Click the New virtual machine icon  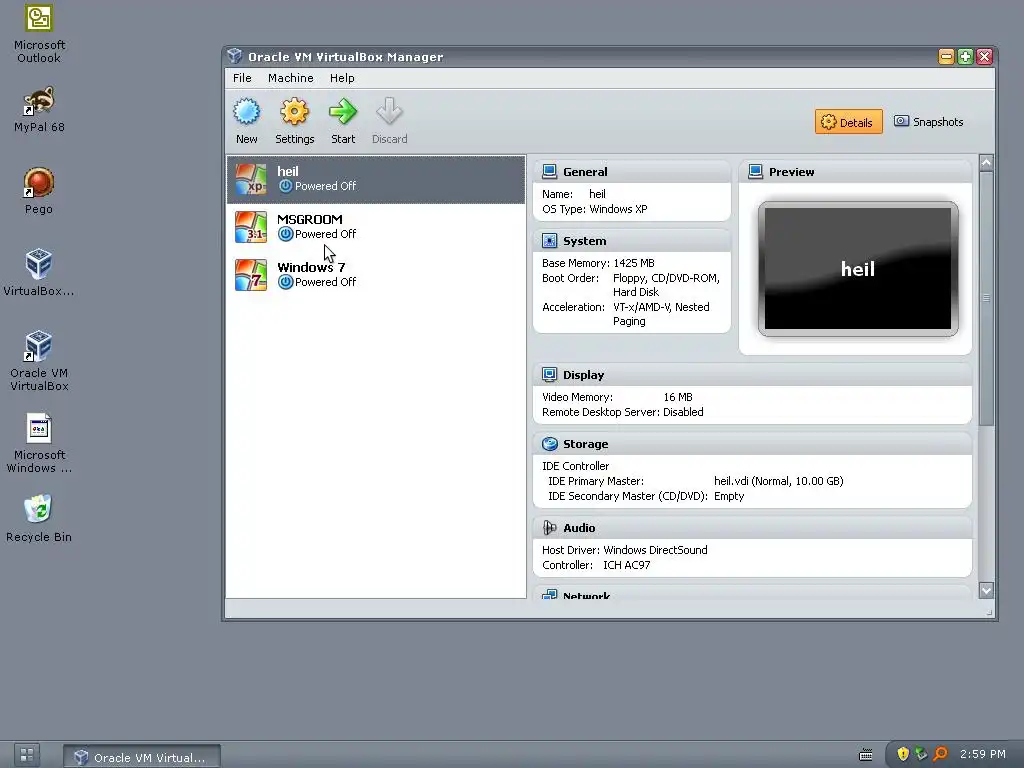point(246,112)
